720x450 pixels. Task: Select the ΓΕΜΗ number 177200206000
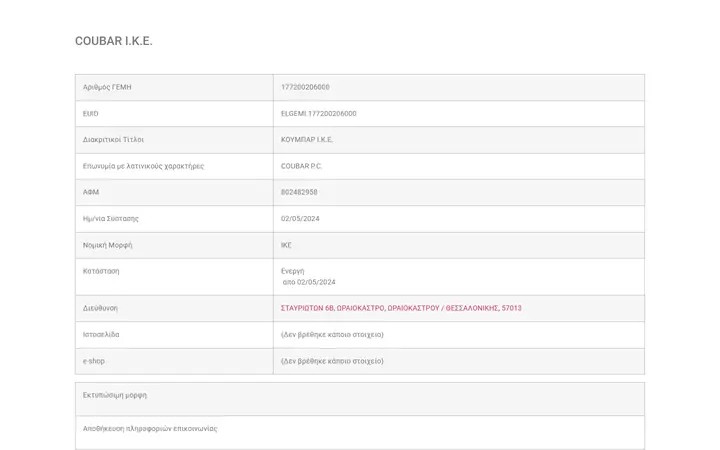[305, 87]
